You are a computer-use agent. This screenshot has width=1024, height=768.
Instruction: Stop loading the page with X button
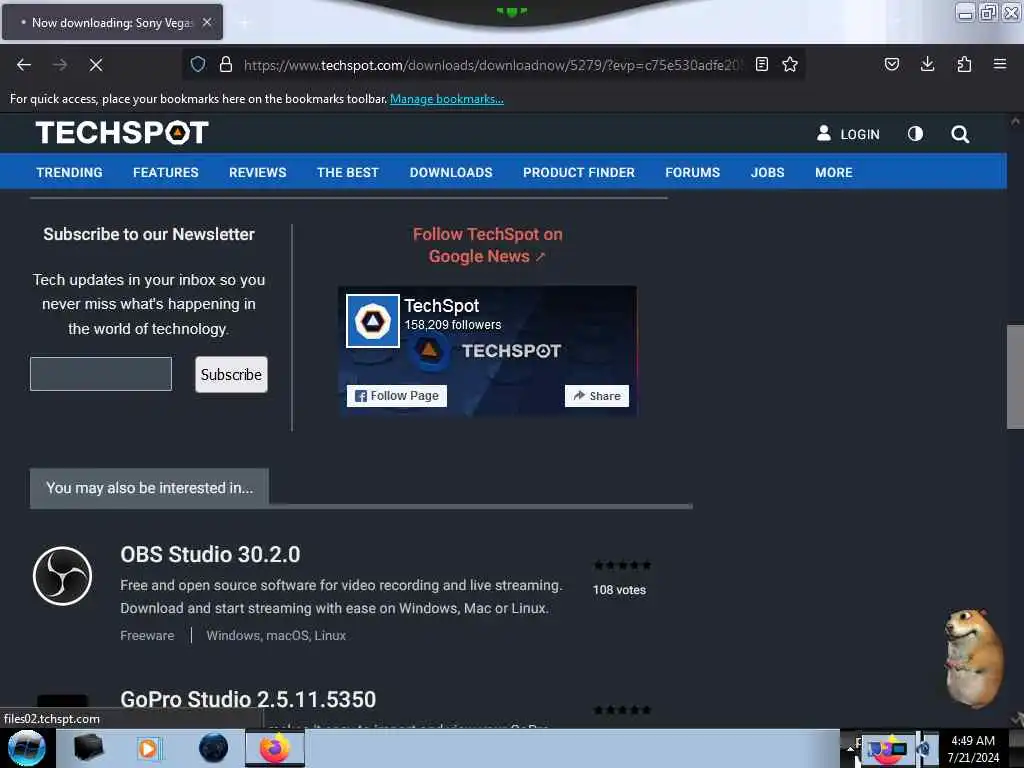96,65
